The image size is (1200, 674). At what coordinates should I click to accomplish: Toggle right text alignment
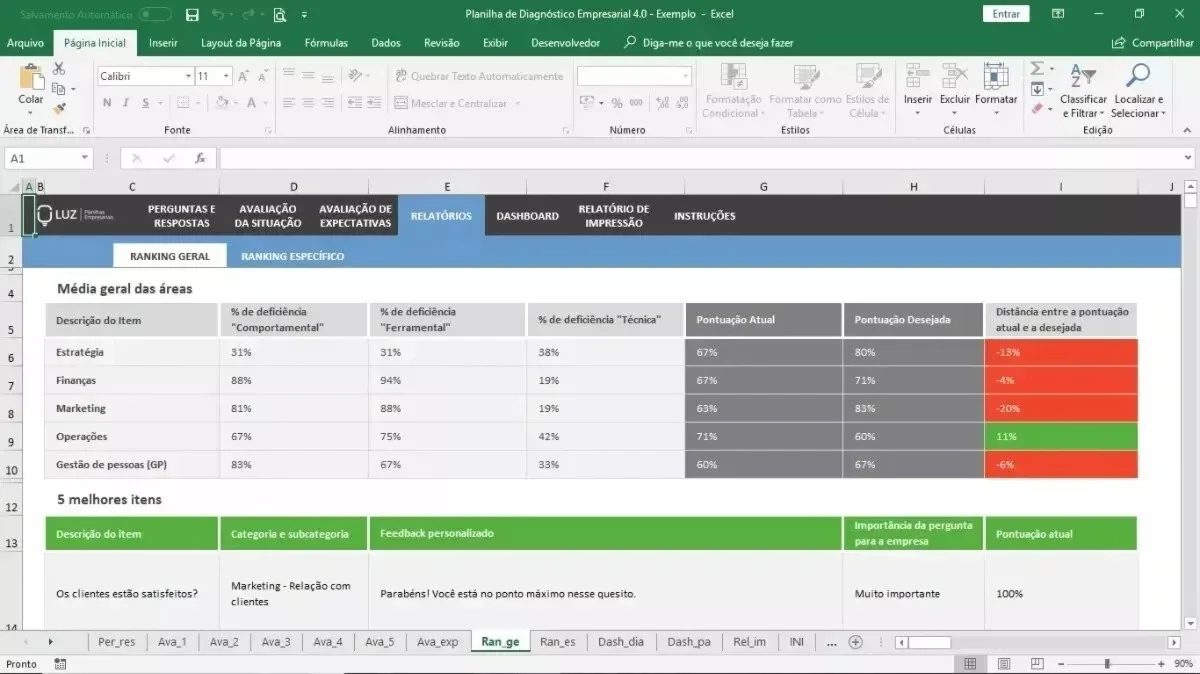click(328, 103)
